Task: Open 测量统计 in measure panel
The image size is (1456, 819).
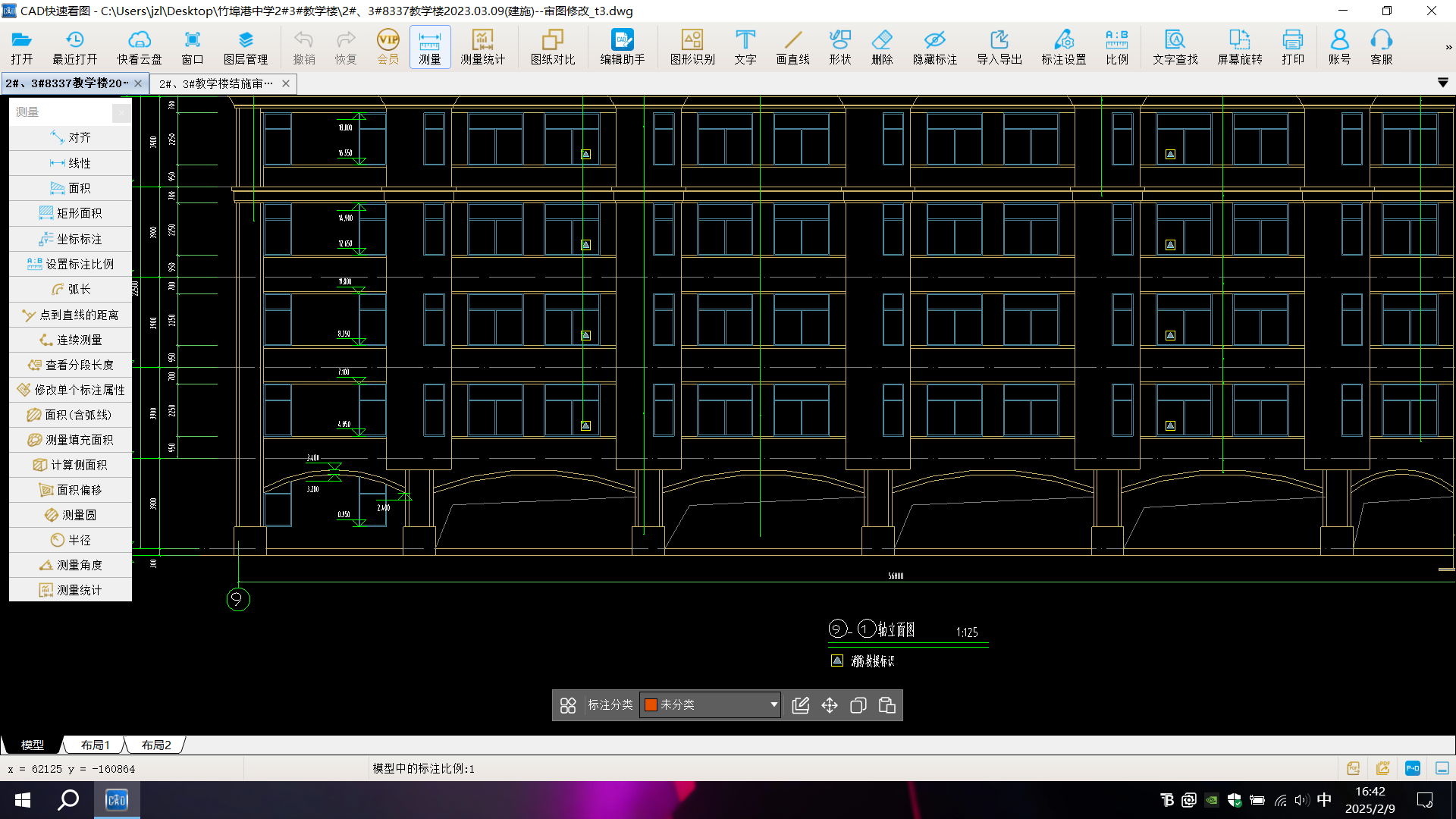Action: tap(71, 590)
